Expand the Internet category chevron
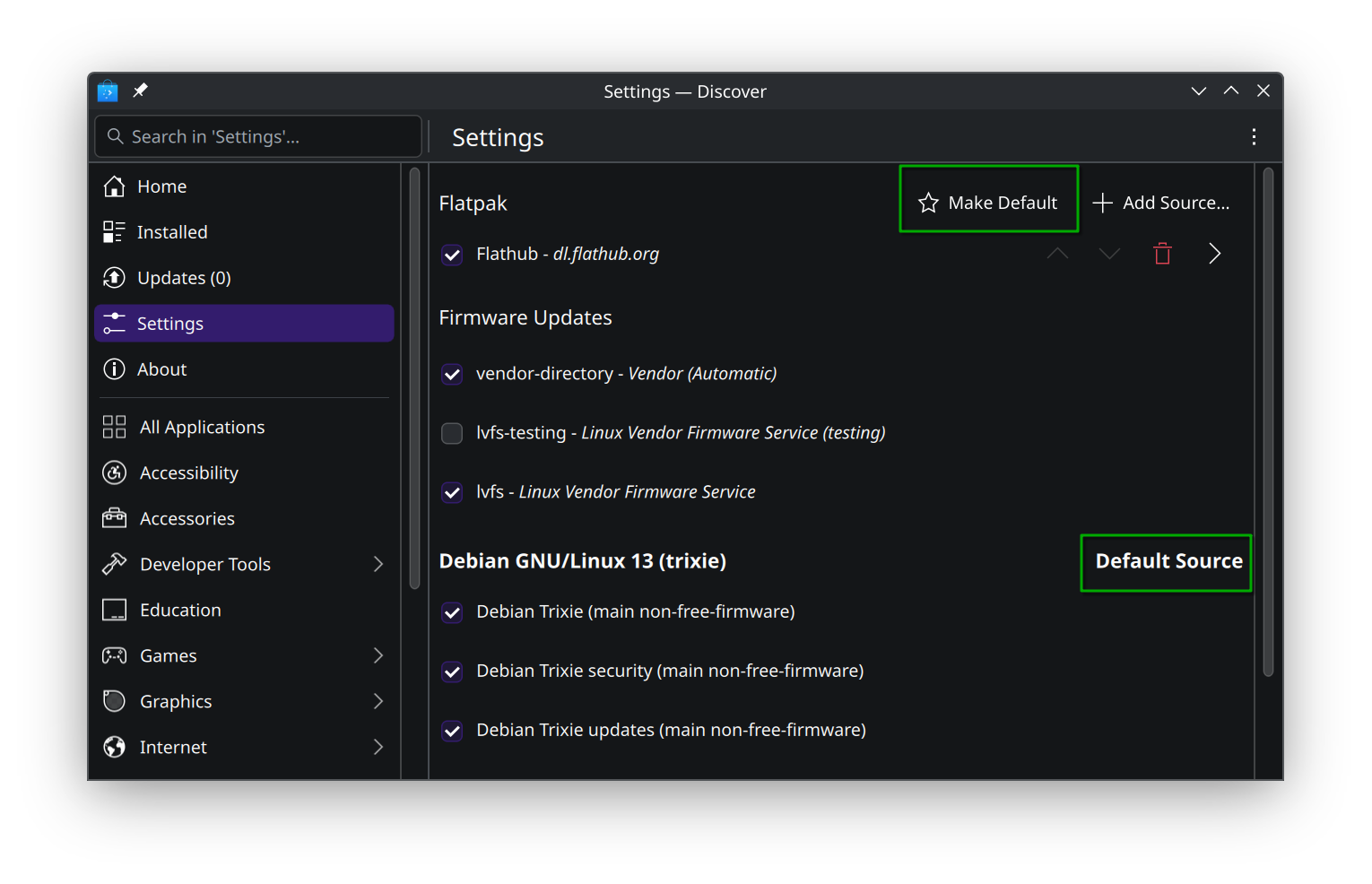Image resolution: width=1372 pixels, height=884 pixels. pyautogui.click(x=378, y=747)
